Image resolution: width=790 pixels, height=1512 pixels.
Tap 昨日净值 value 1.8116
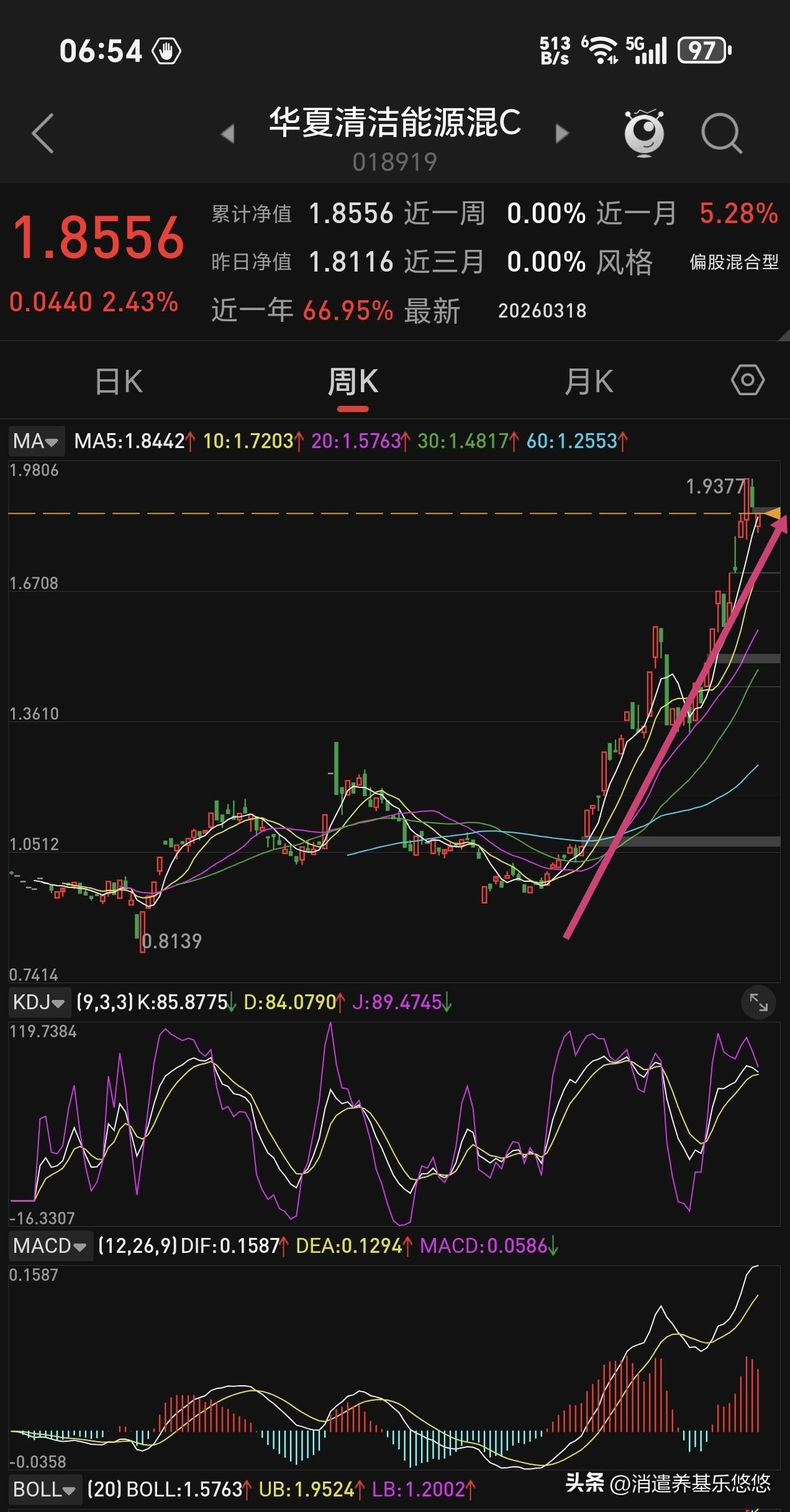click(x=351, y=262)
